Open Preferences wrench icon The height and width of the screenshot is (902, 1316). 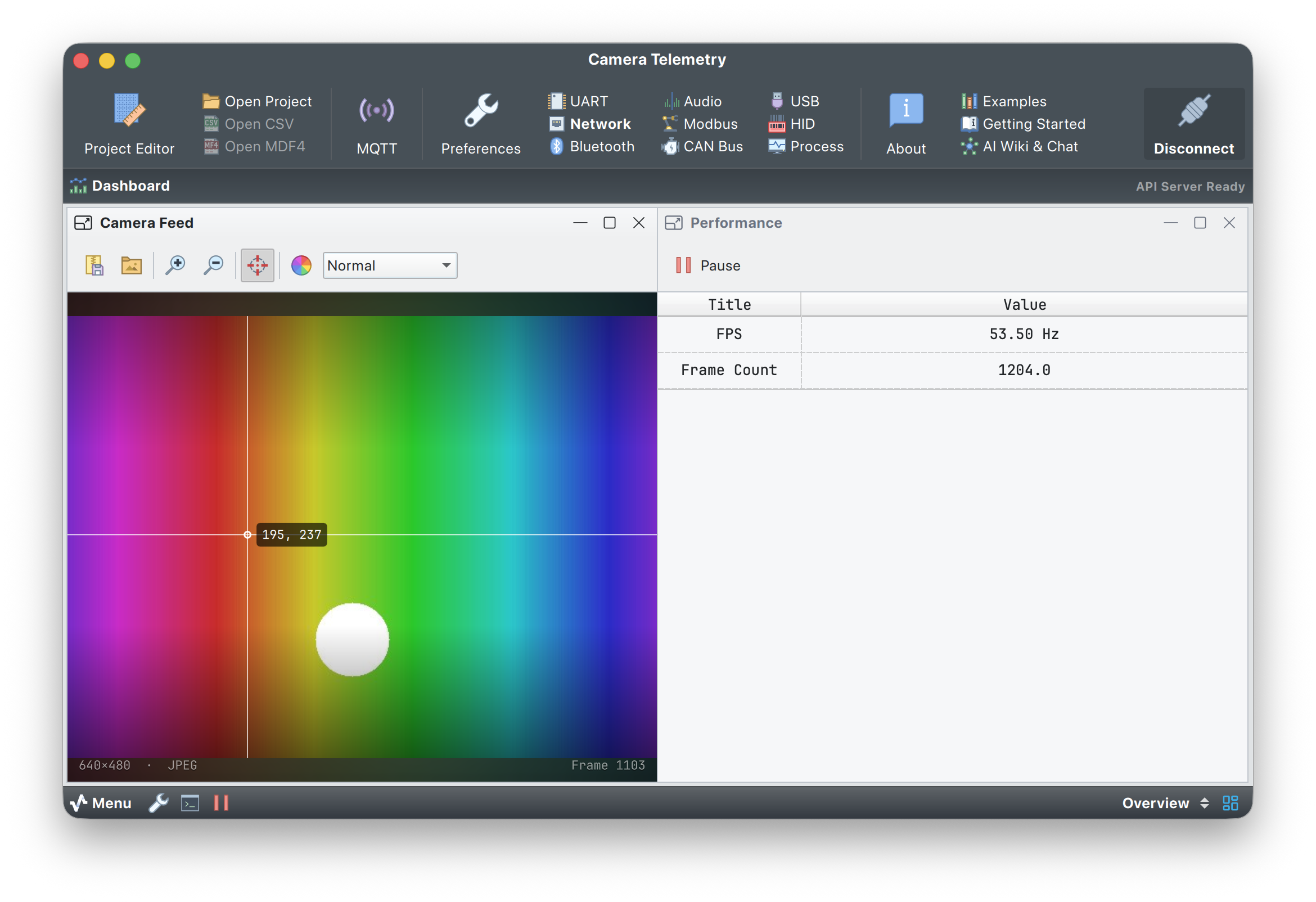click(481, 111)
